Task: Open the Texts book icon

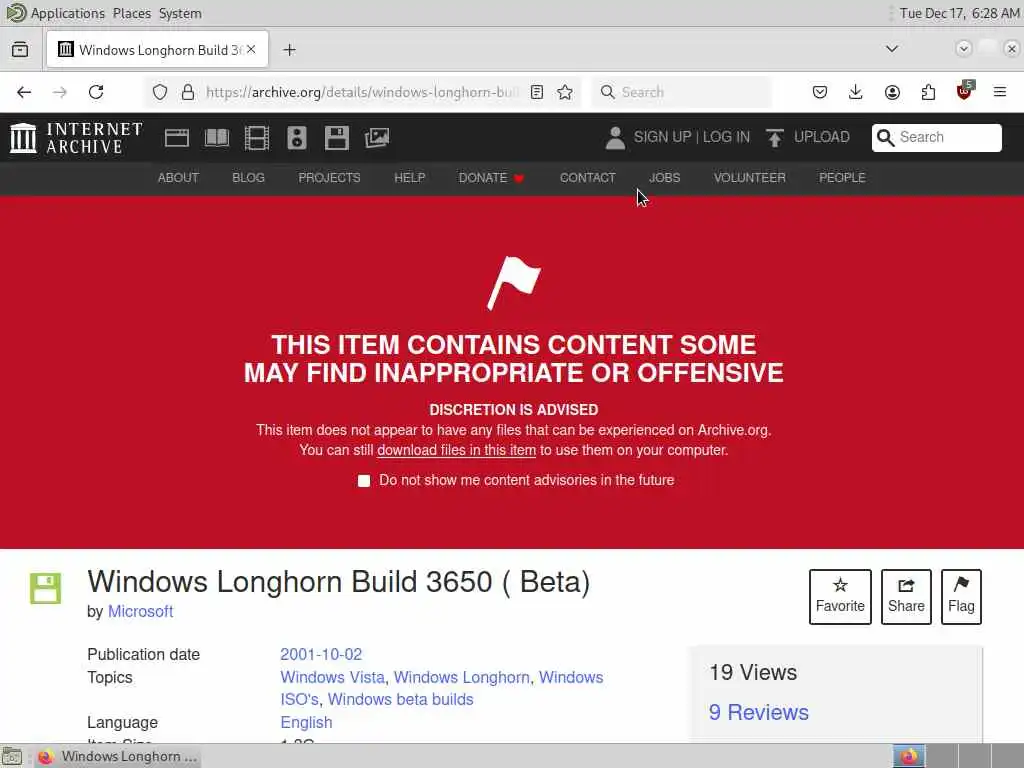Action: [217, 138]
